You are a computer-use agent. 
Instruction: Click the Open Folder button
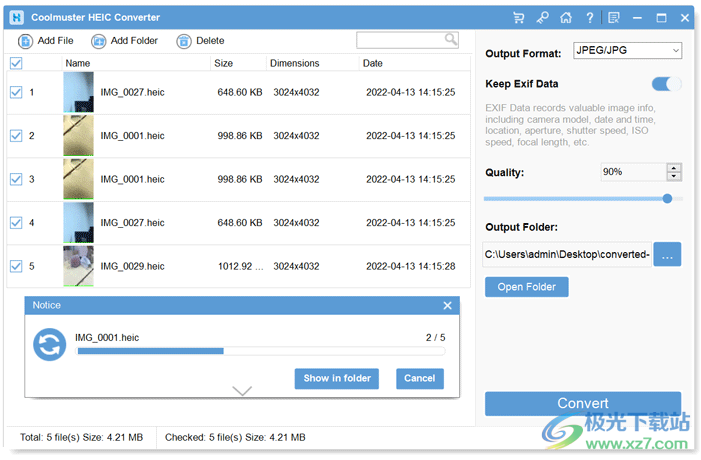(527, 287)
